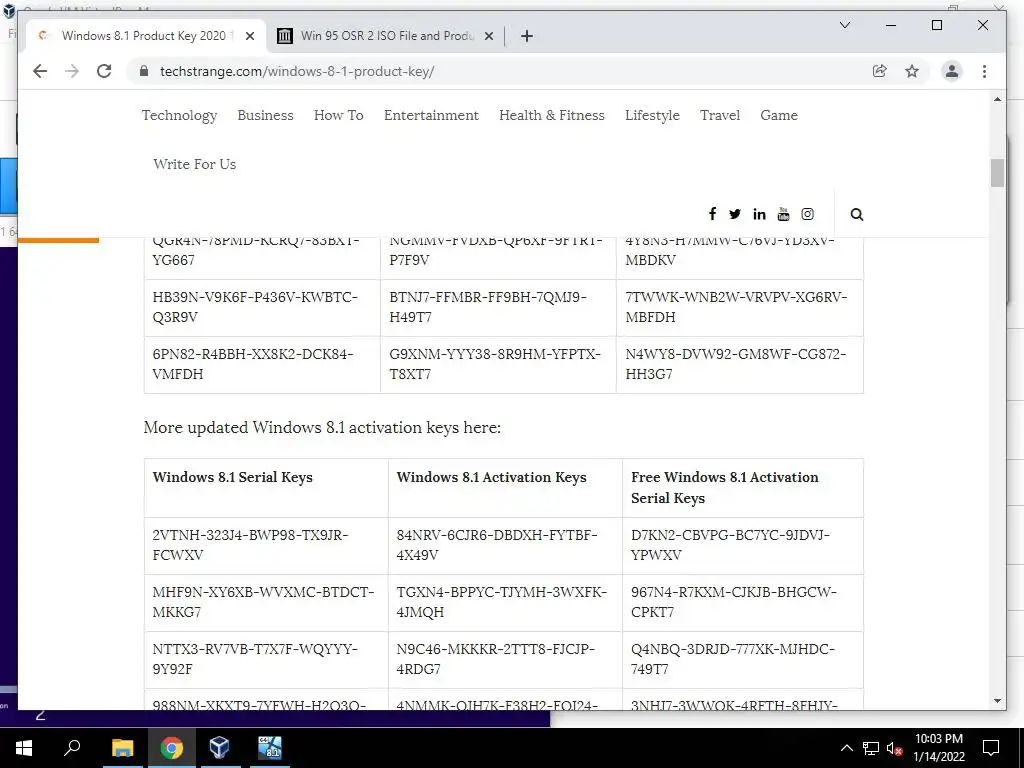
Task: Click Free Windows 8.1 Activation Serial Keys header
Action: [724, 487]
